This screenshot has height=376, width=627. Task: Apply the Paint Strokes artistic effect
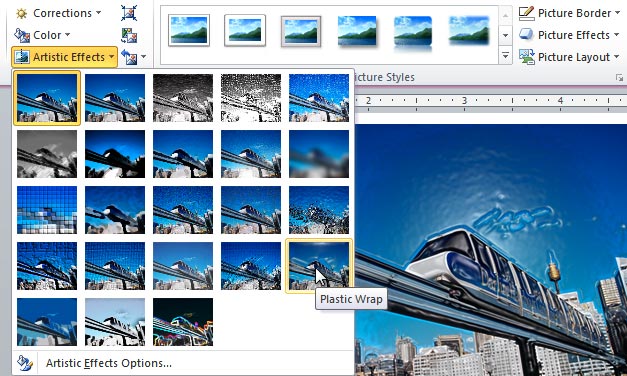pos(115,154)
